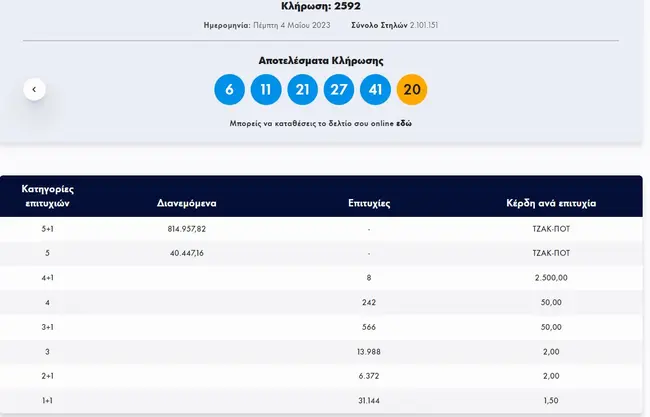Image resolution: width=650 pixels, height=417 pixels.
Task: Click the blue ball number 21
Action: 302,90
